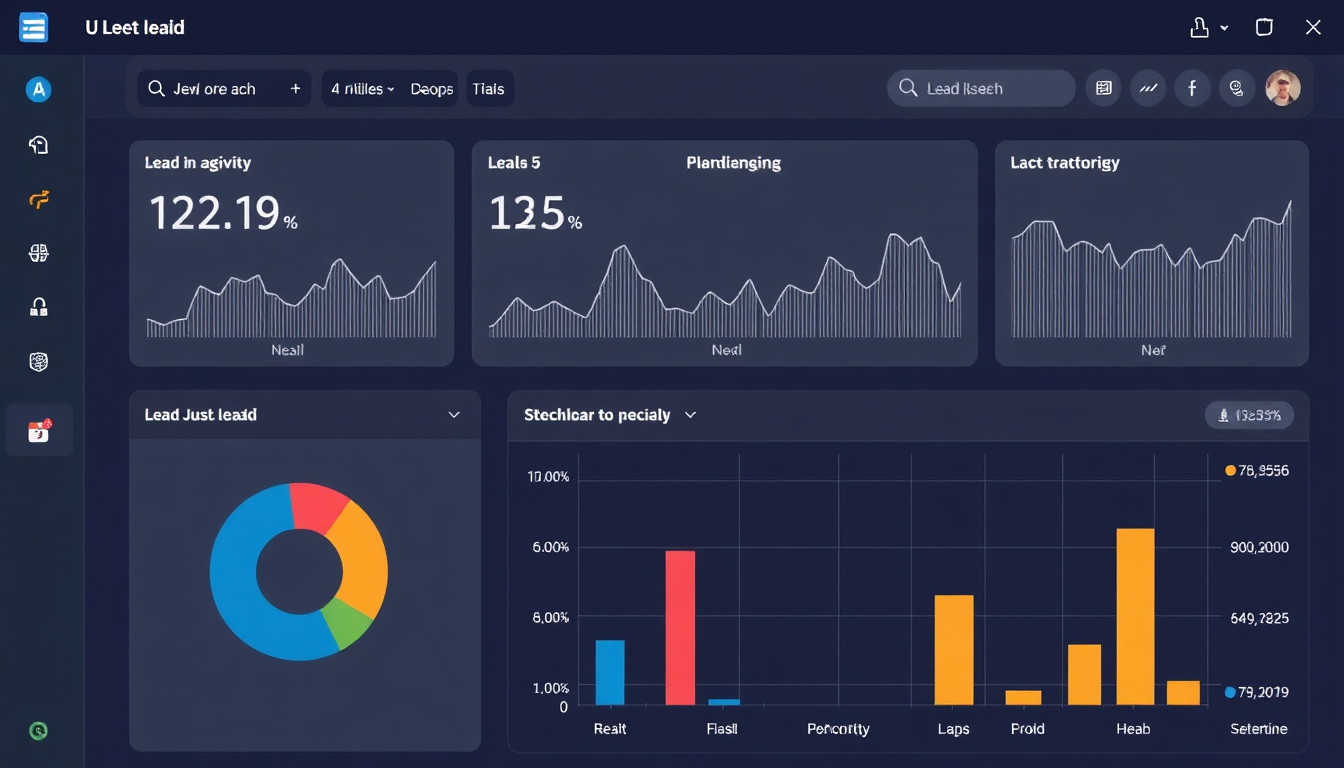Open the table grid icon next to the search box
The height and width of the screenshot is (768, 1344).
(1104, 89)
